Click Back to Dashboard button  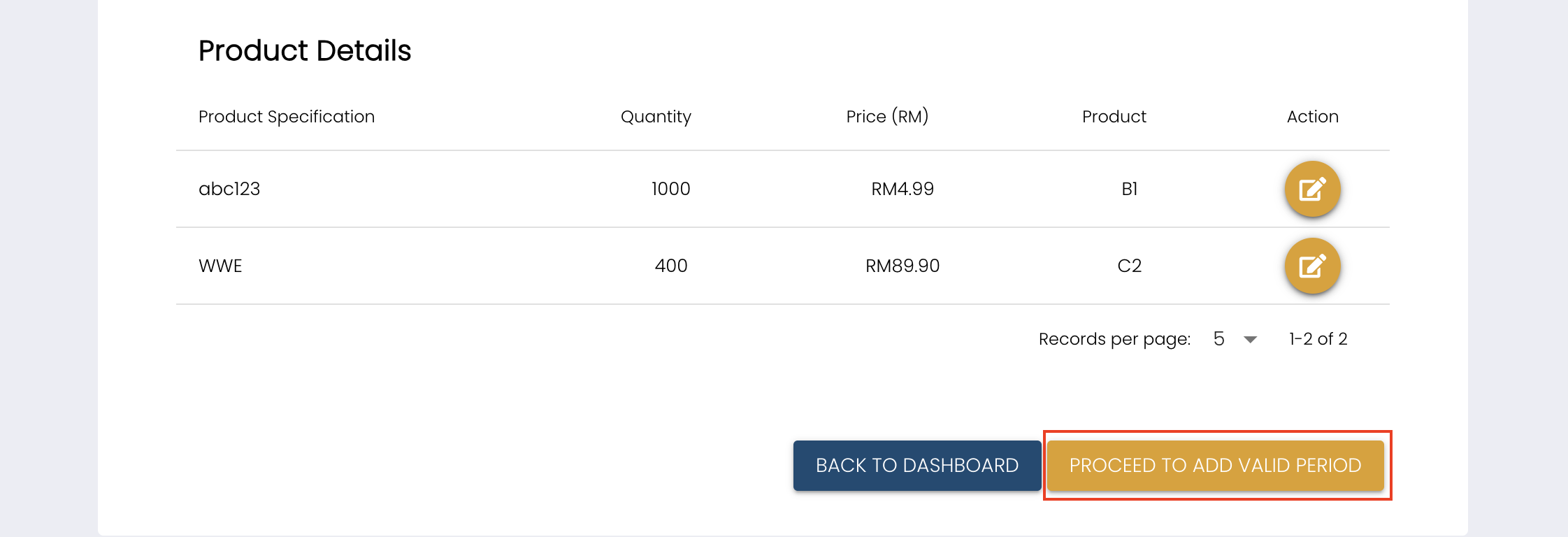916,466
